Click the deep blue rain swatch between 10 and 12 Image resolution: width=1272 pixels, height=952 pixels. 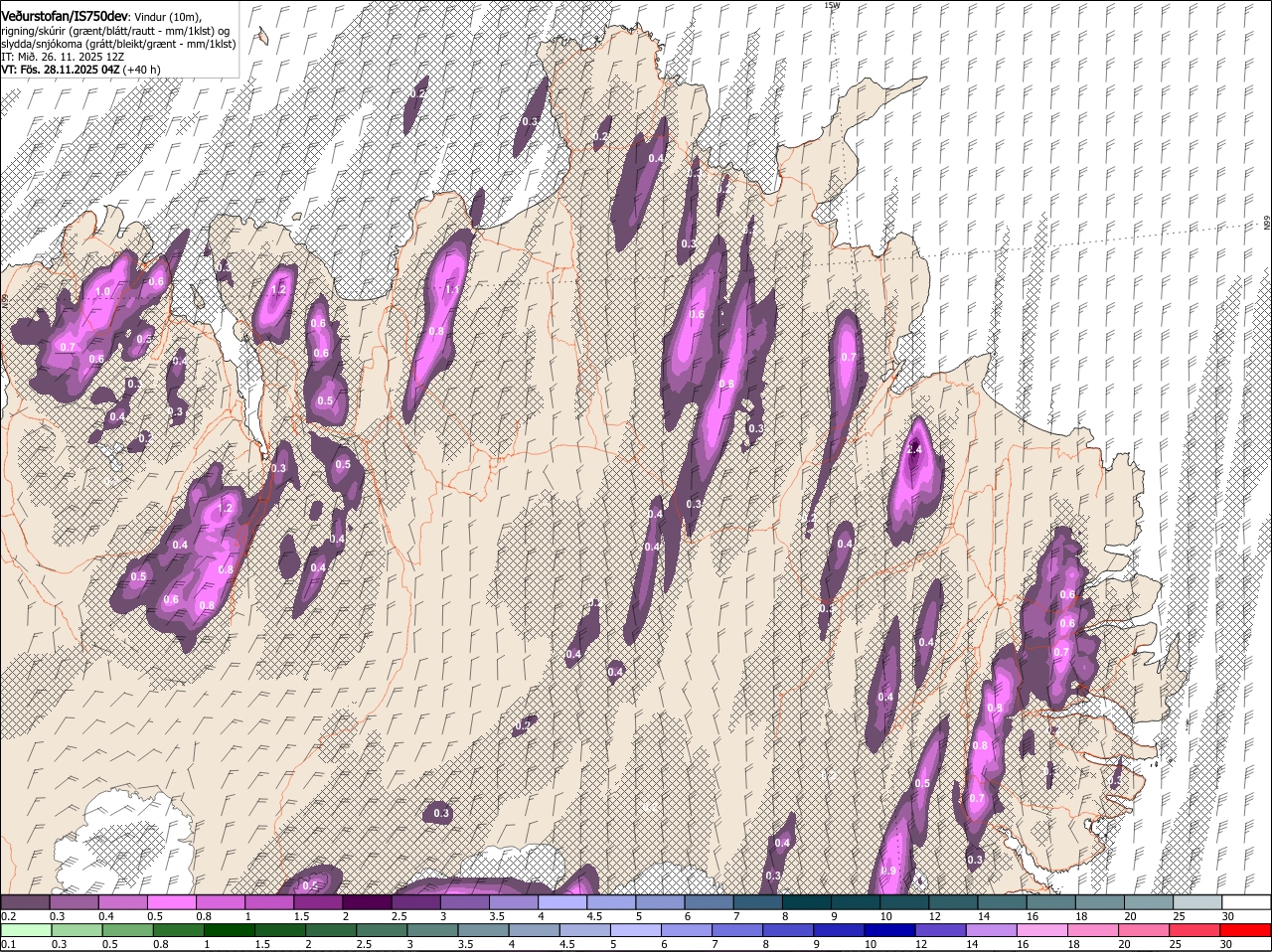887,930
